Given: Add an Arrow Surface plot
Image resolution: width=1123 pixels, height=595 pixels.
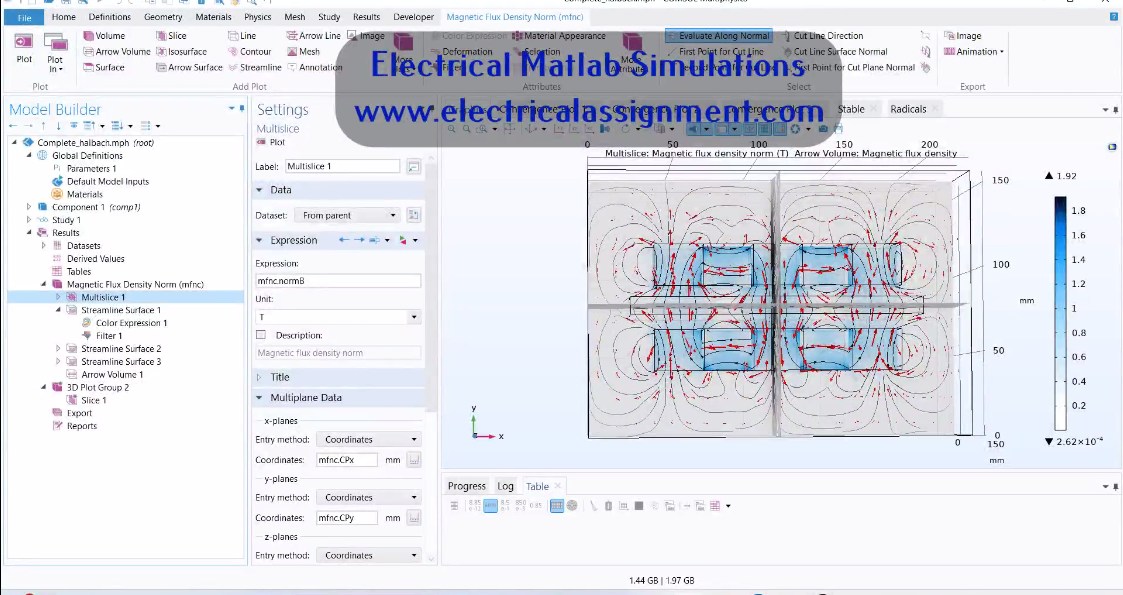Looking at the screenshot, I should pos(189,67).
